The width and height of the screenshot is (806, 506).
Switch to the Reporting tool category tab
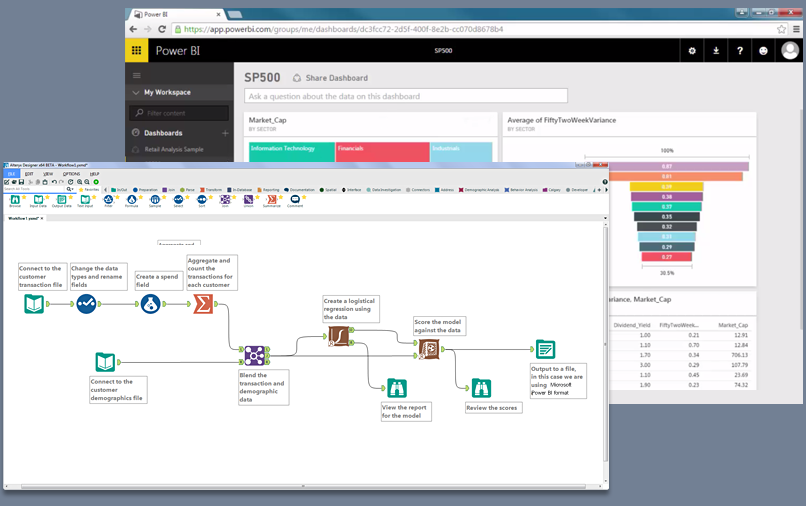pyautogui.click(x=268, y=190)
